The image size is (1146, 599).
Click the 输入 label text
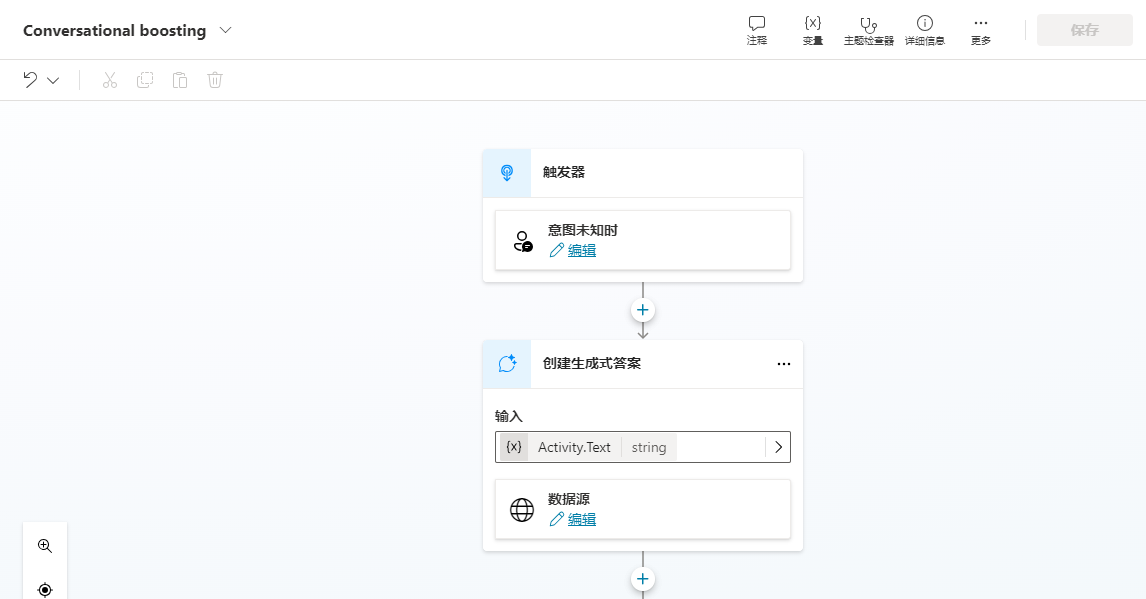coord(509,416)
